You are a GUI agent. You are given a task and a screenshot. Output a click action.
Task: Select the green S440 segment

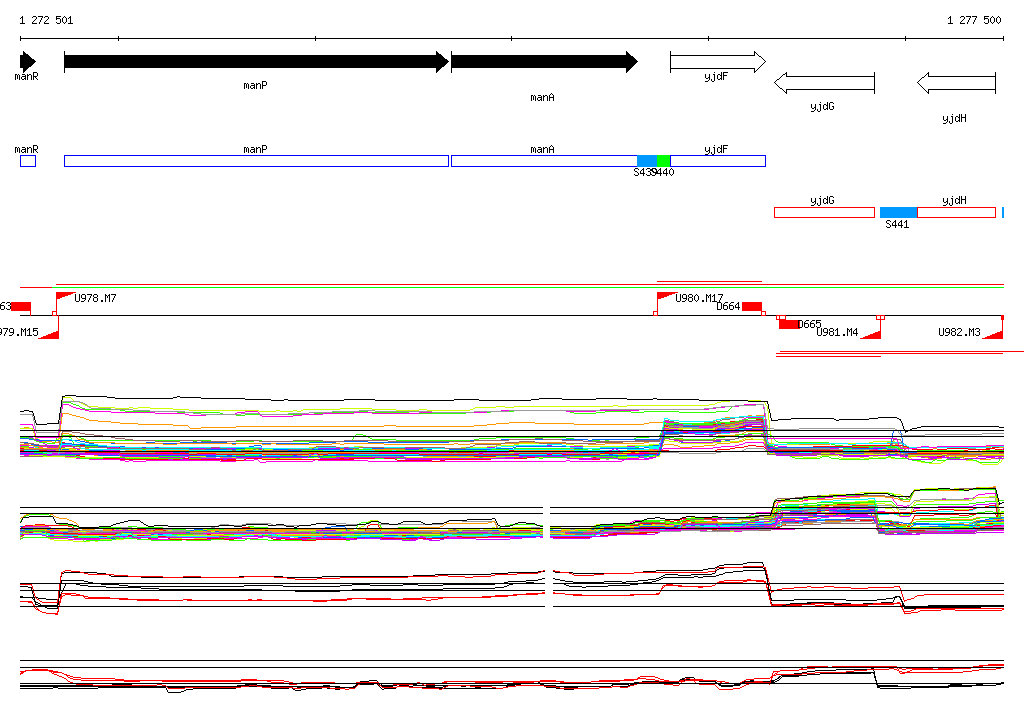tap(664, 161)
